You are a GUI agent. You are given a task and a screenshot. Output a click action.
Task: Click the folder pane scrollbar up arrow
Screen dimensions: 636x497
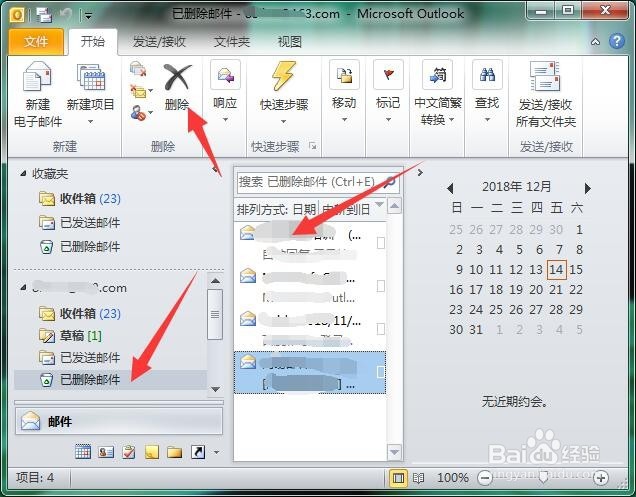(x=215, y=280)
